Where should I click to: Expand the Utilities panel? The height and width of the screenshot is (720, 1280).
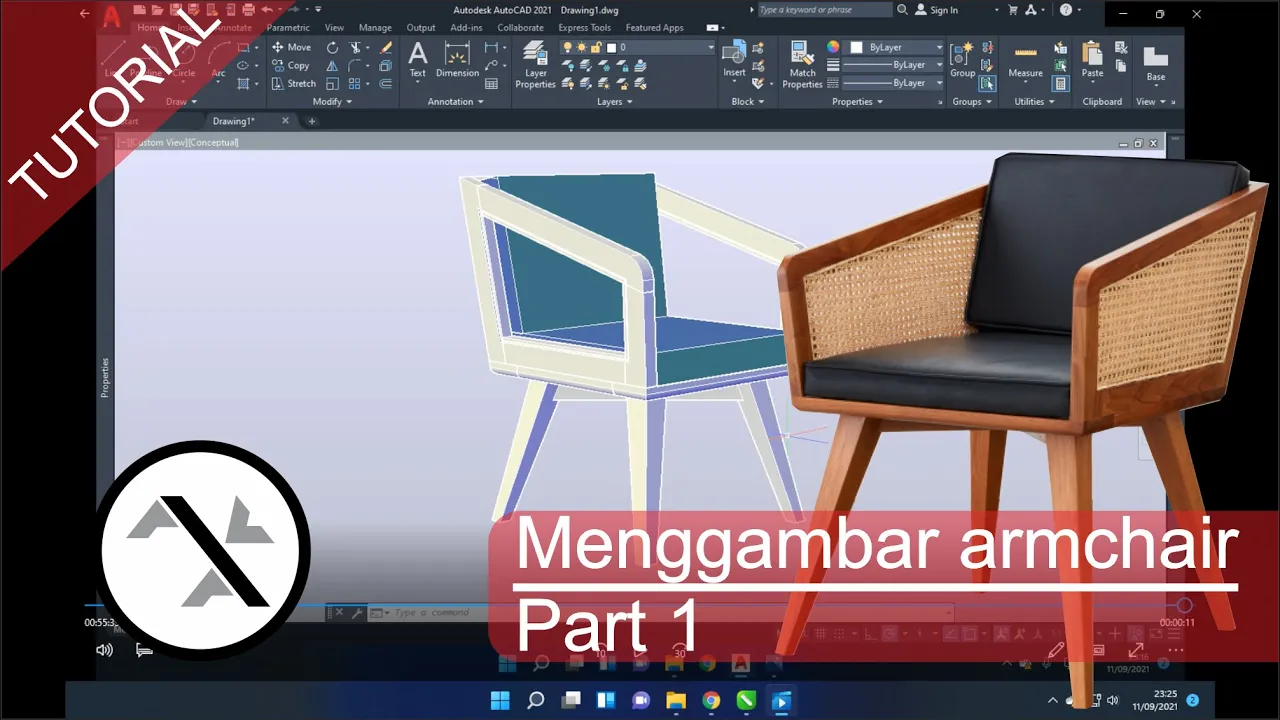tap(1034, 101)
